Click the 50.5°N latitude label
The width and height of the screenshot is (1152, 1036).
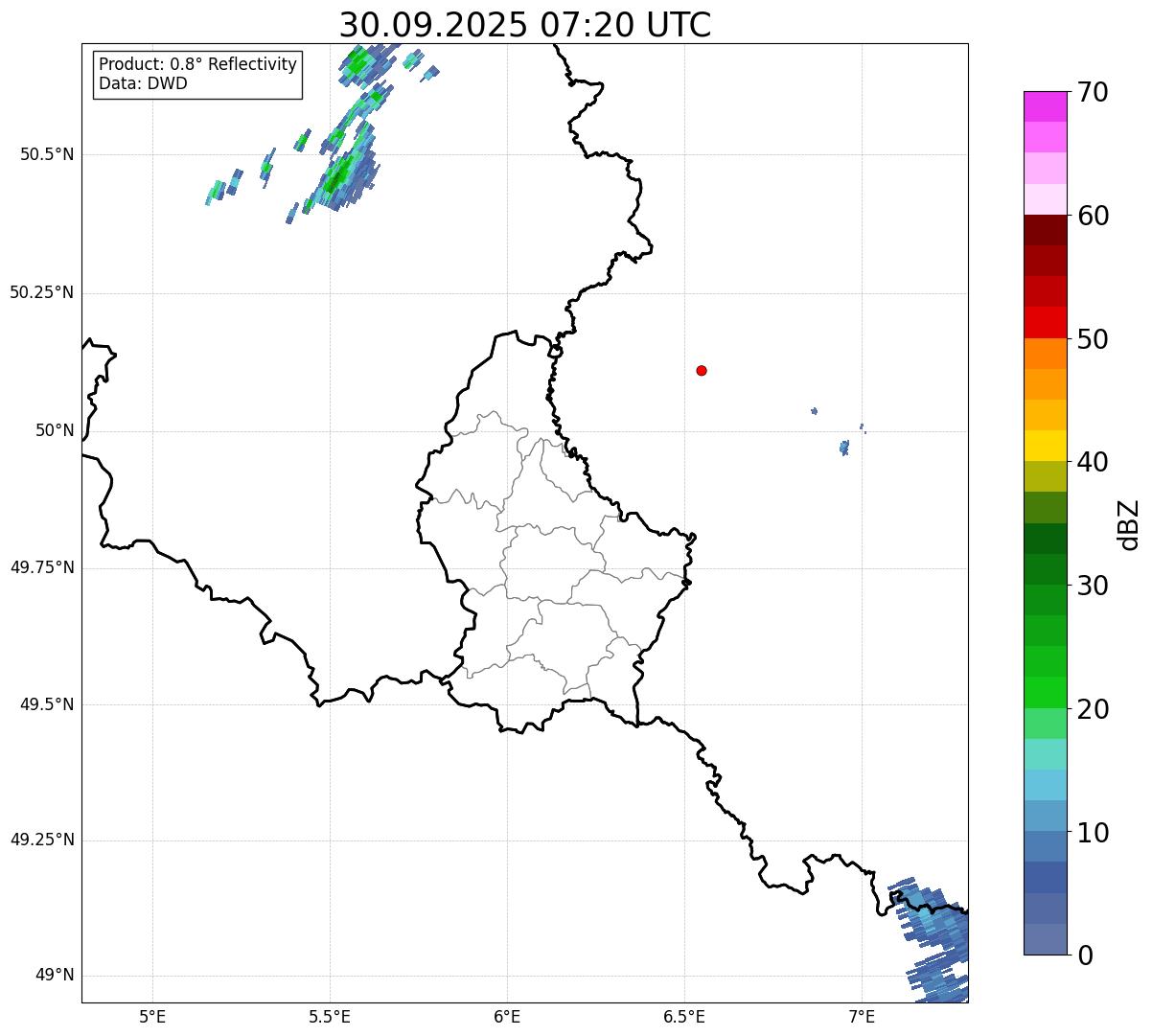tap(47, 154)
